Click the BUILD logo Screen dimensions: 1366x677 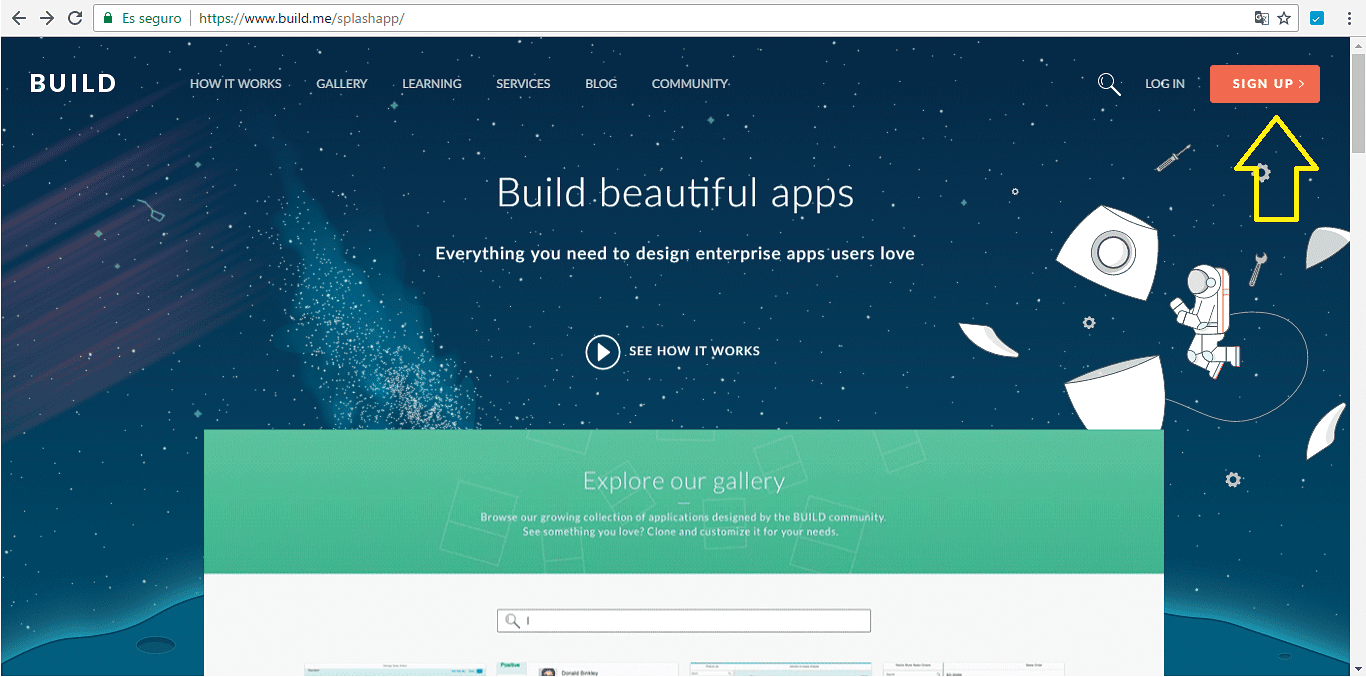(x=73, y=84)
